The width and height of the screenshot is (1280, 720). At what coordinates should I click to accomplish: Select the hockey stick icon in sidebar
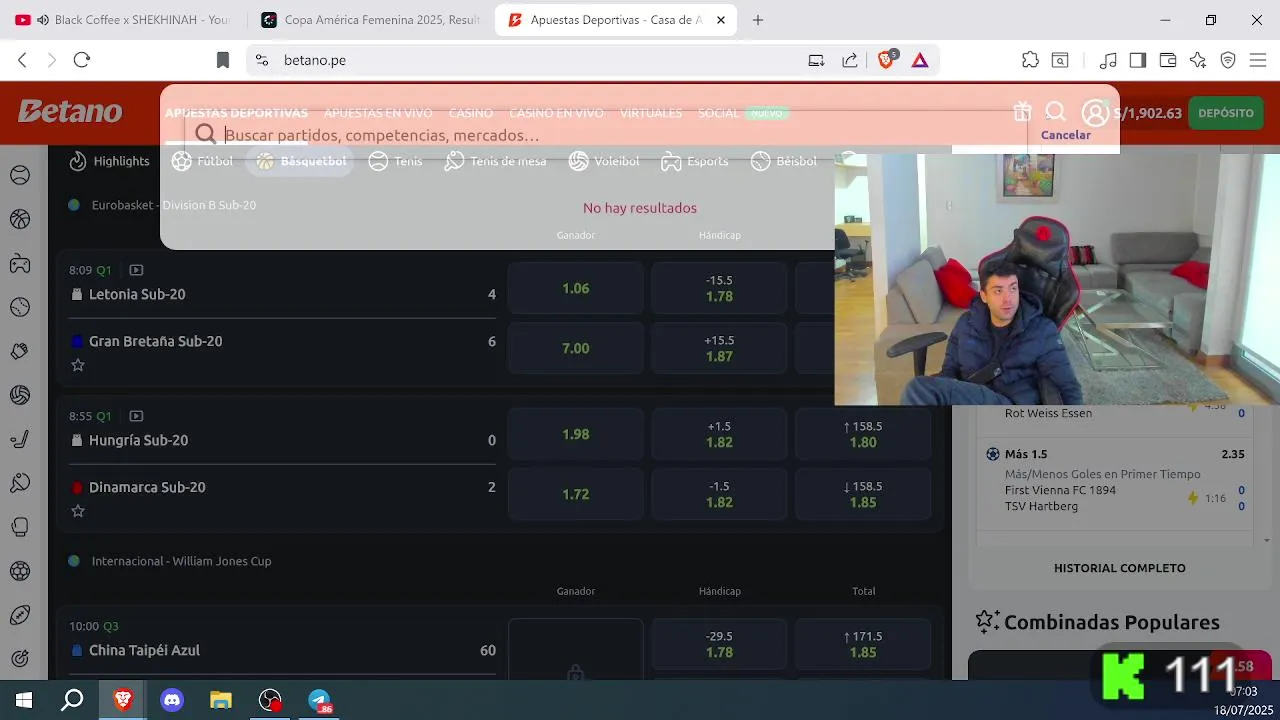(20, 439)
